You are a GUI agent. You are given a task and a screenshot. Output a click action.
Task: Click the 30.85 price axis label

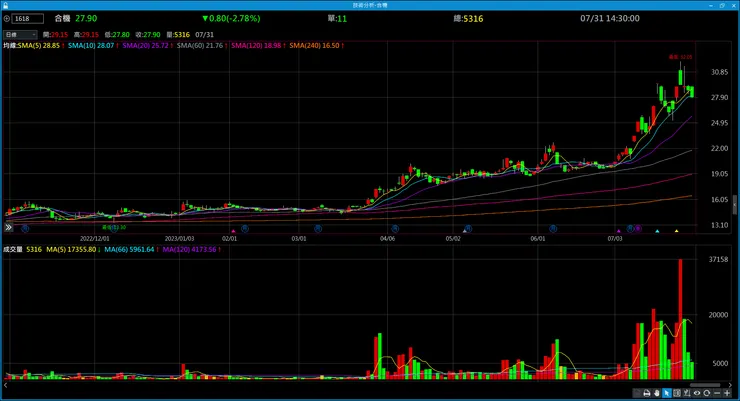719,72
